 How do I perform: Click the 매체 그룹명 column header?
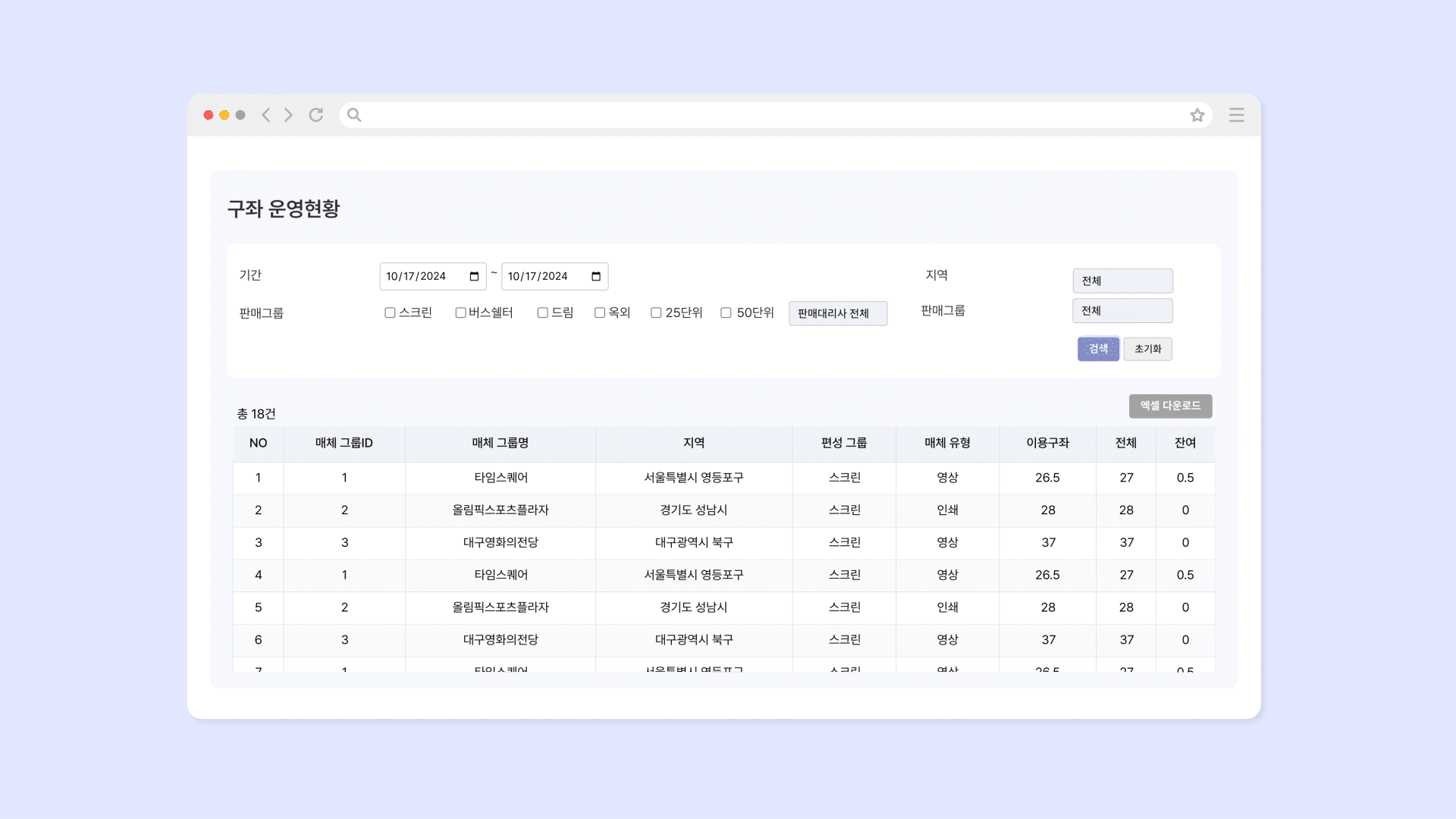click(x=500, y=443)
